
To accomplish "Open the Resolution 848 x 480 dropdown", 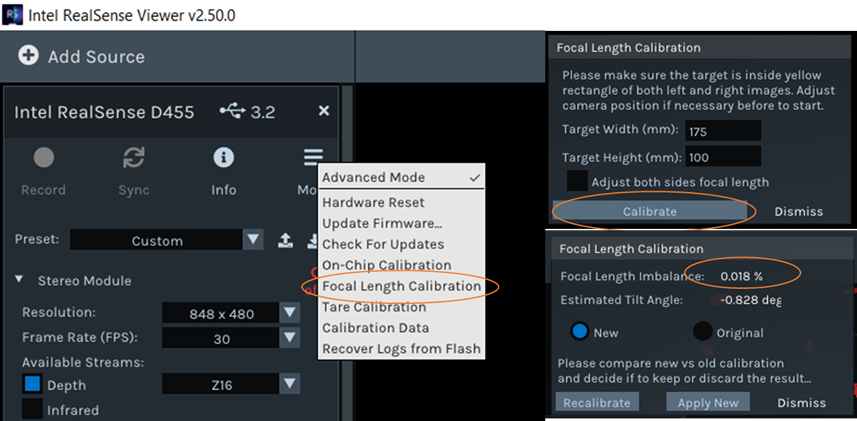I will pyautogui.click(x=290, y=313).
